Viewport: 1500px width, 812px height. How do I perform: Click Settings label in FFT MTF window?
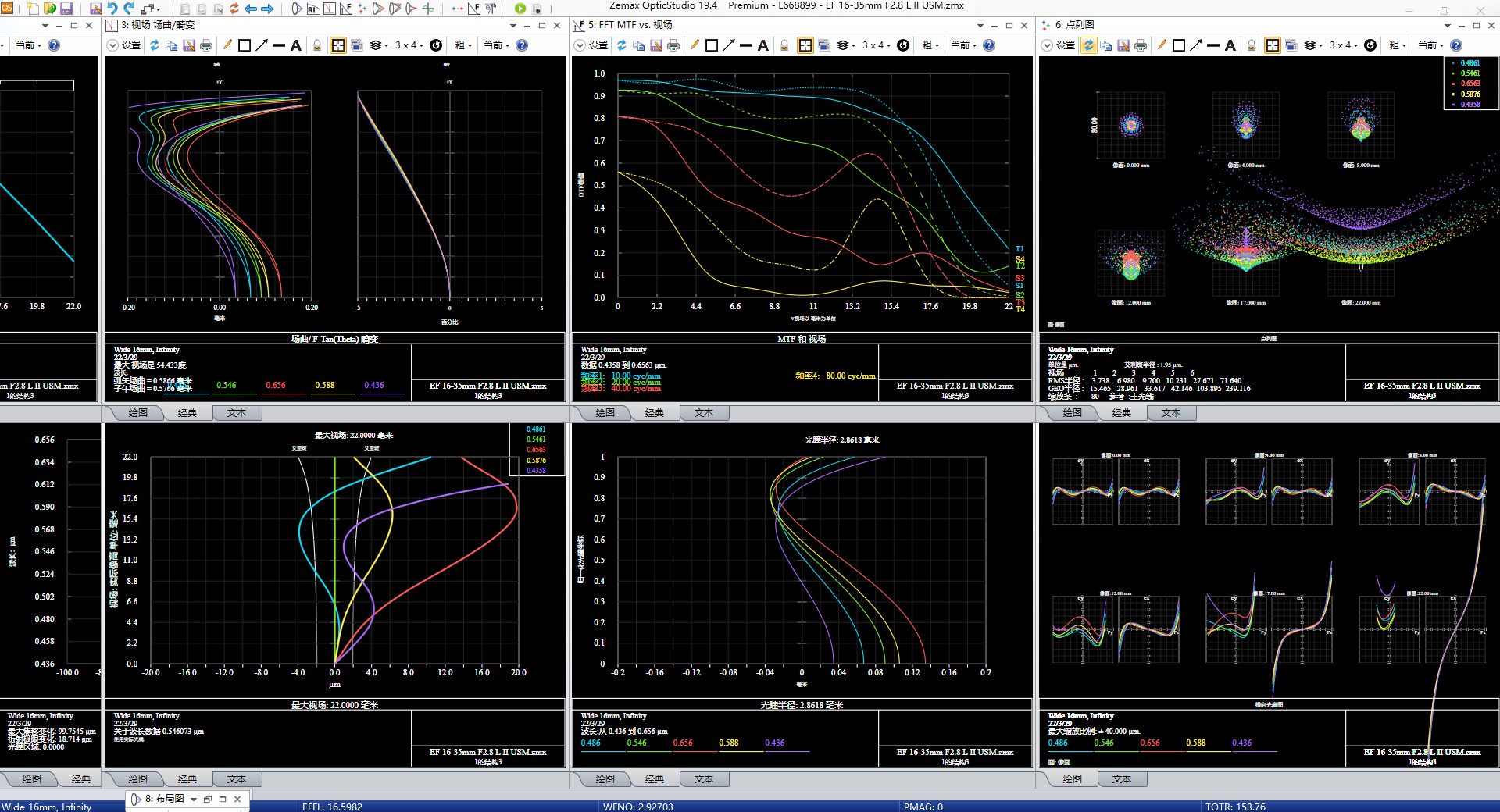(x=598, y=45)
